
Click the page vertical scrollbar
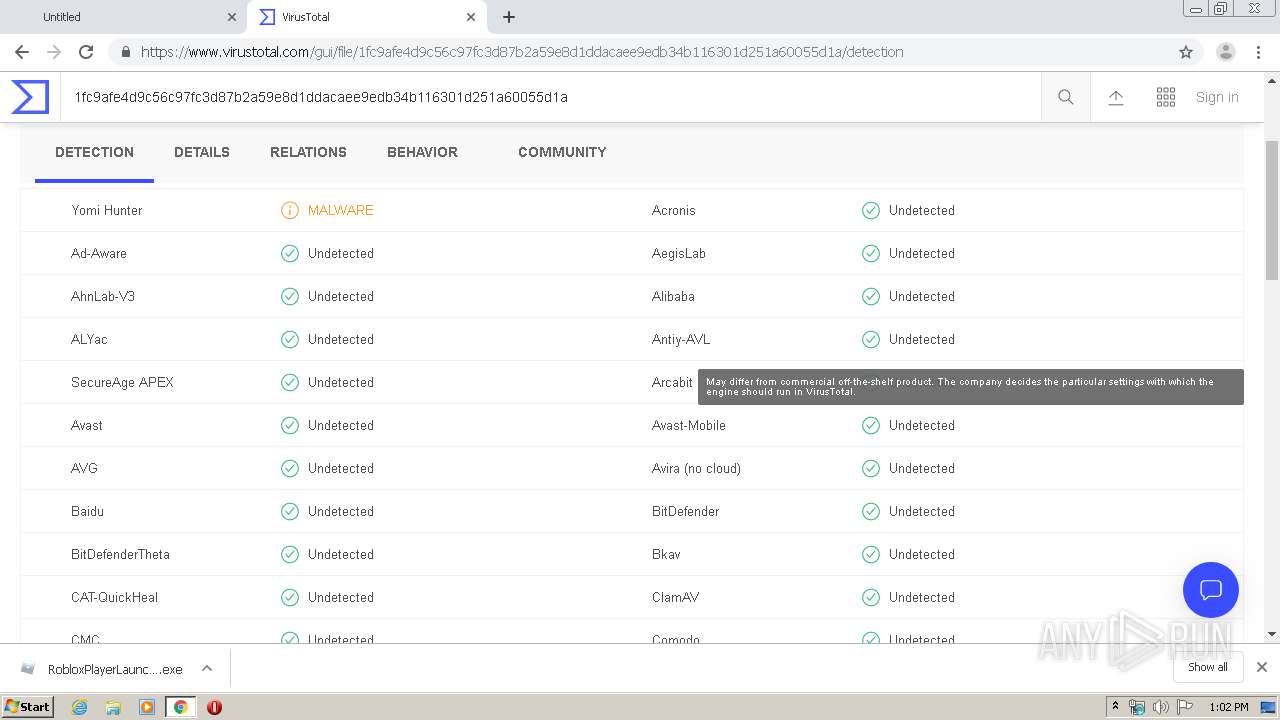tap(1272, 210)
